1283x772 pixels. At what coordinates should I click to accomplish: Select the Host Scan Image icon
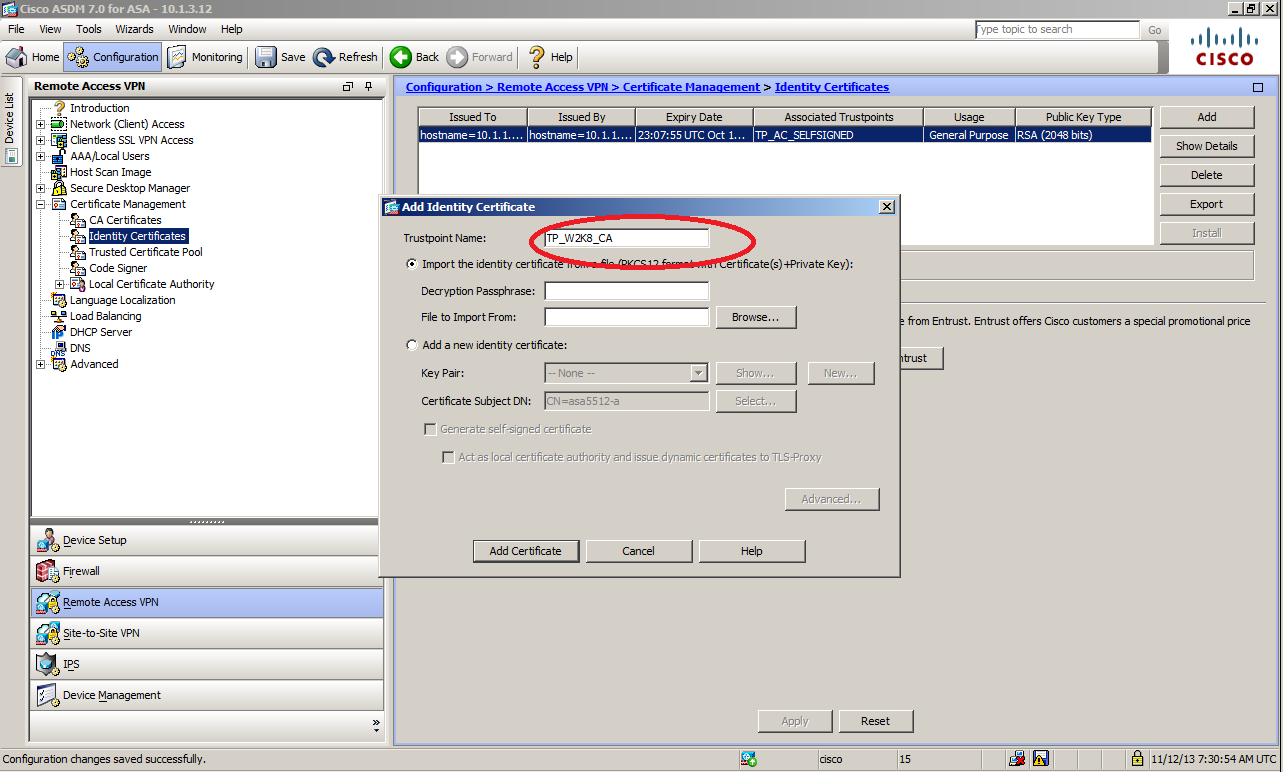[x=59, y=172]
